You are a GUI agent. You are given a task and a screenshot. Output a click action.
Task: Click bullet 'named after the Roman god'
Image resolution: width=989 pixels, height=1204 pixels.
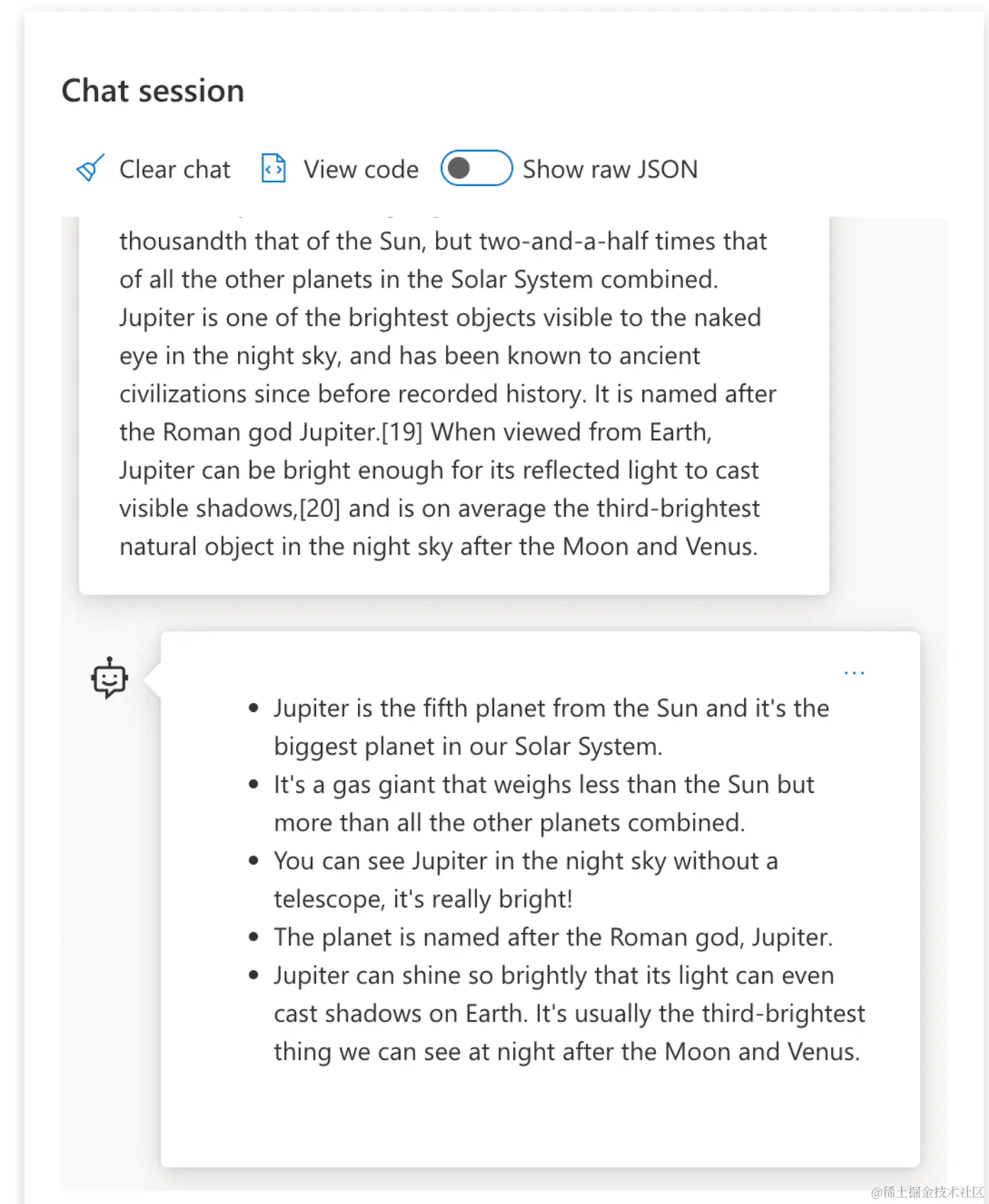(552, 937)
